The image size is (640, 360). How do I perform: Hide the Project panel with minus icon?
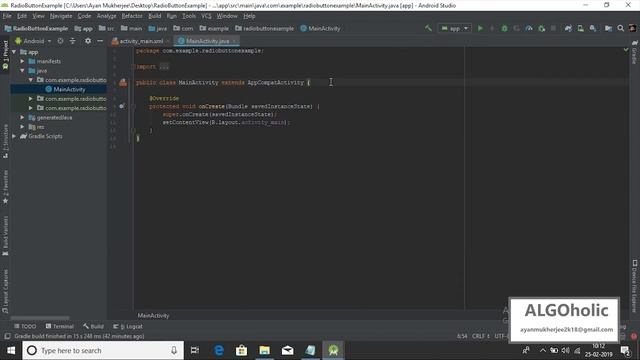click(x=100, y=41)
